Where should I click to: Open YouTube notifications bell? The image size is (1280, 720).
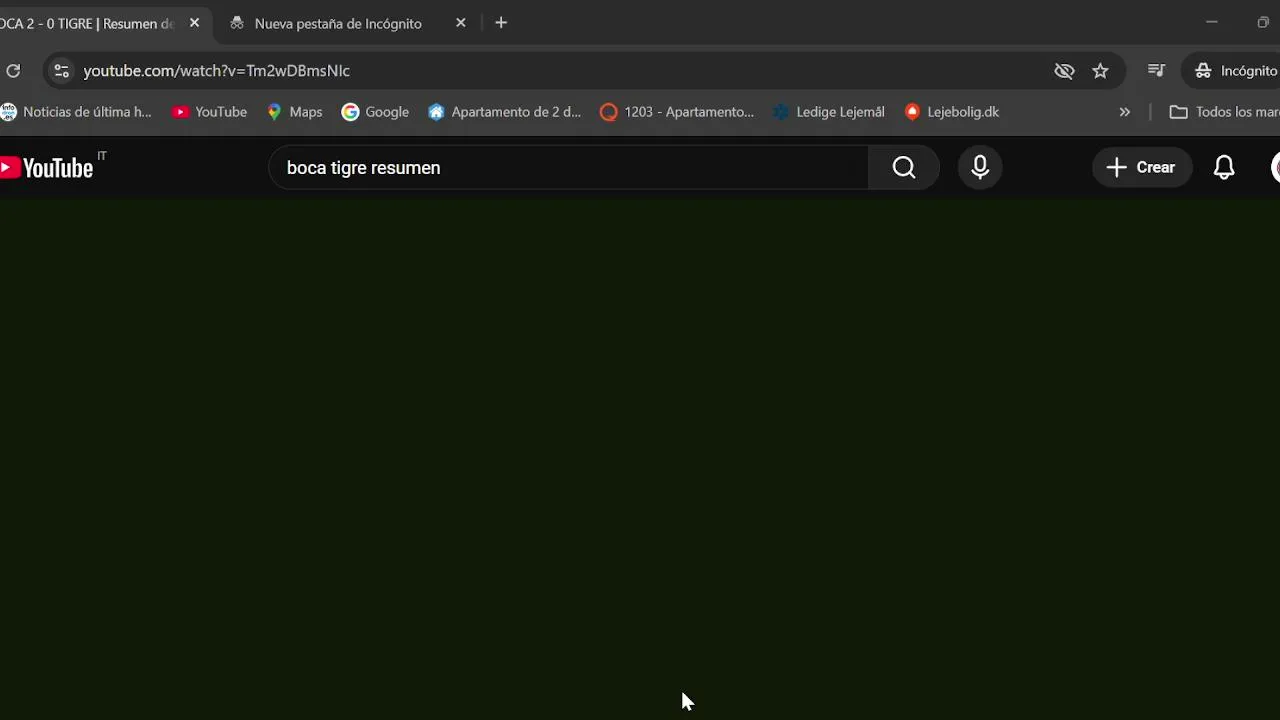pos(1224,168)
